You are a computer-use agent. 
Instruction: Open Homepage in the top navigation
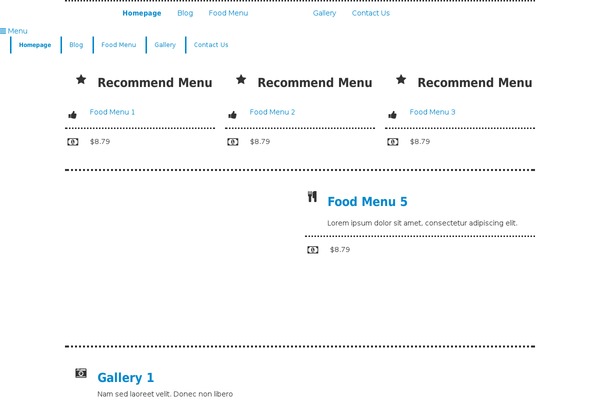tap(141, 13)
